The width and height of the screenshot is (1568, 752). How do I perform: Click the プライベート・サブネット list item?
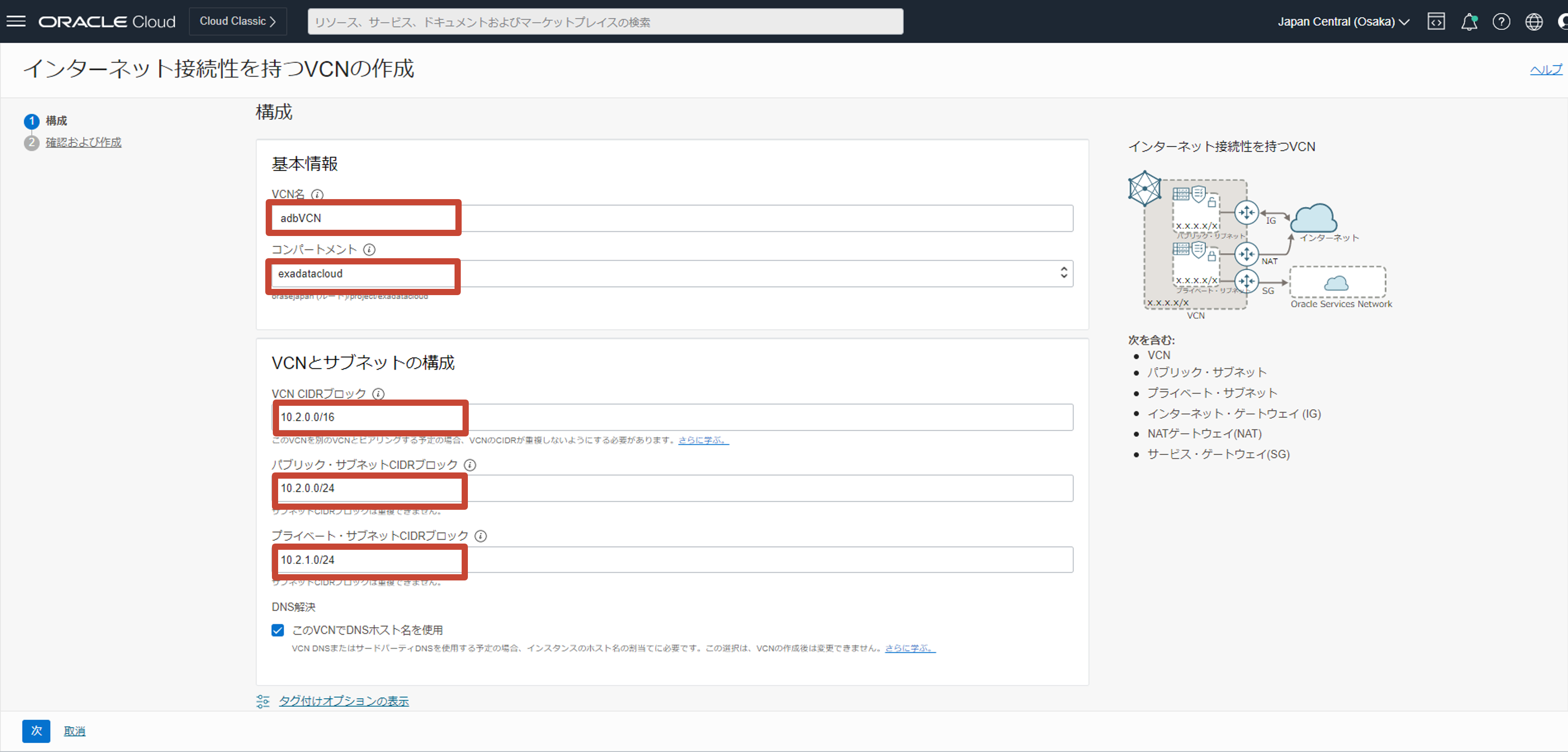click(x=1212, y=393)
